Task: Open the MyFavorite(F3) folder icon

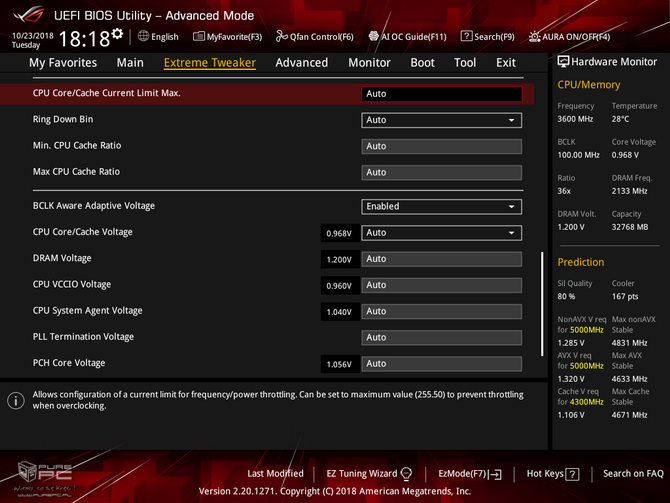Action: [199, 36]
